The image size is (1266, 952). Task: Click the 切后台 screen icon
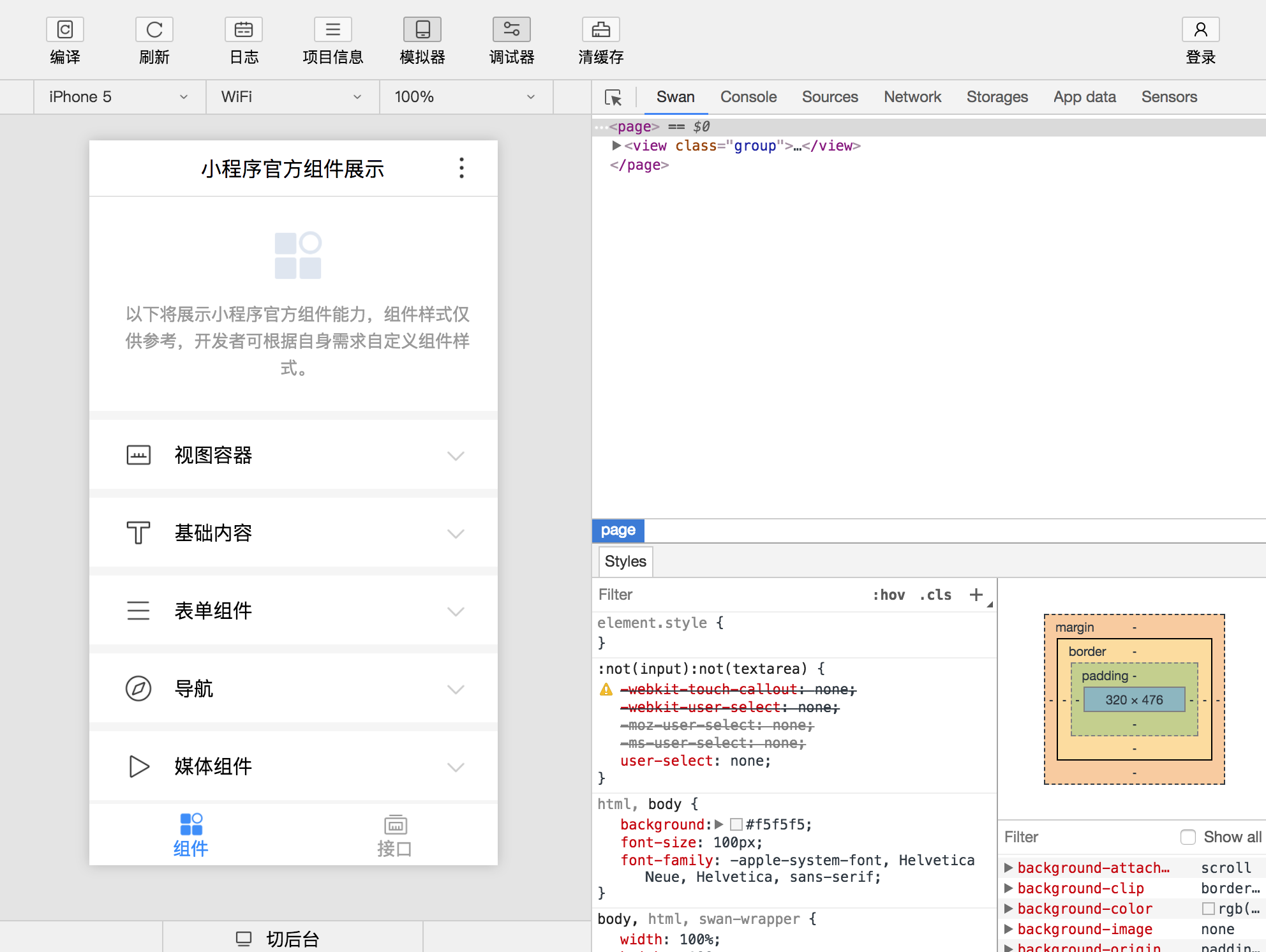tap(244, 939)
